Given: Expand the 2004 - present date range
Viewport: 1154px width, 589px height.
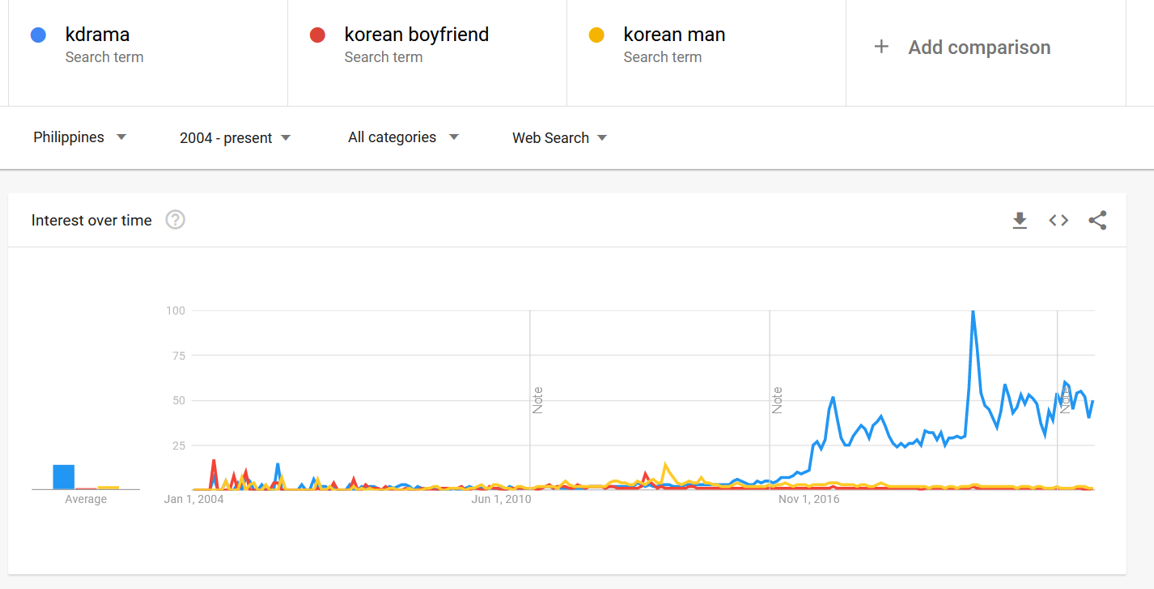Looking at the screenshot, I should click(x=235, y=138).
